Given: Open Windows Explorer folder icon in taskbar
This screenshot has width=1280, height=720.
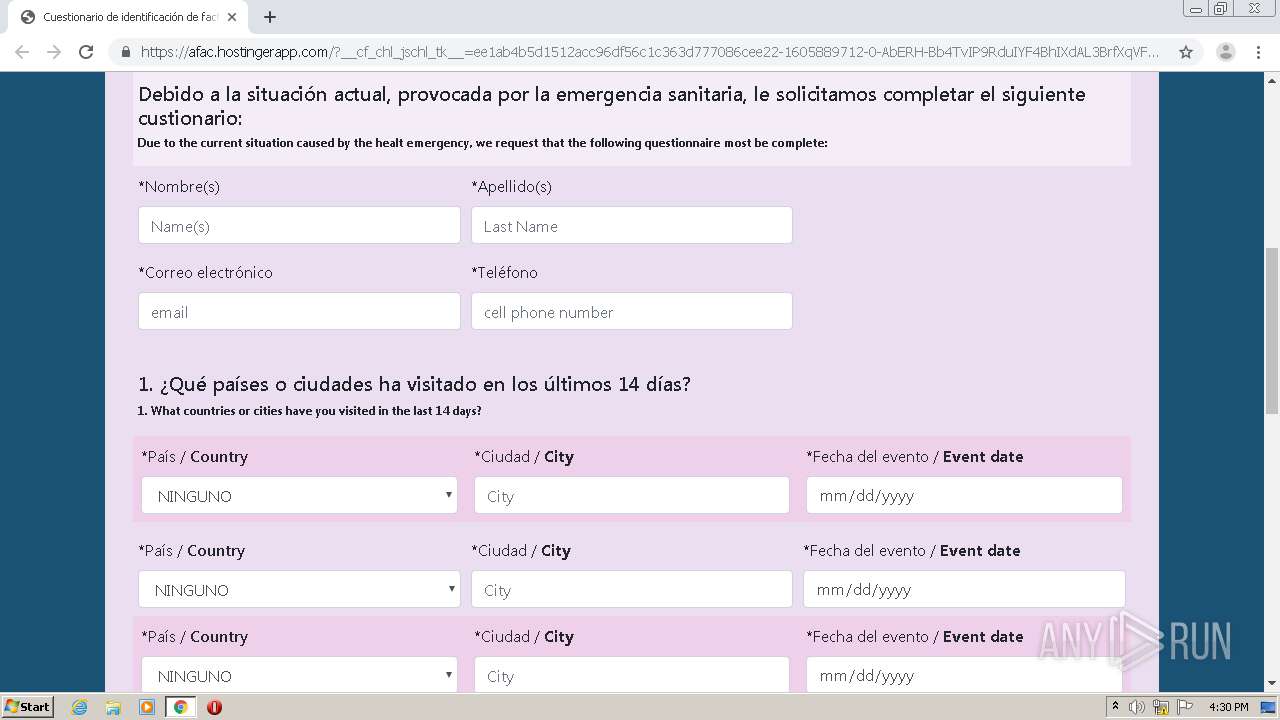Looking at the screenshot, I should point(113,707).
